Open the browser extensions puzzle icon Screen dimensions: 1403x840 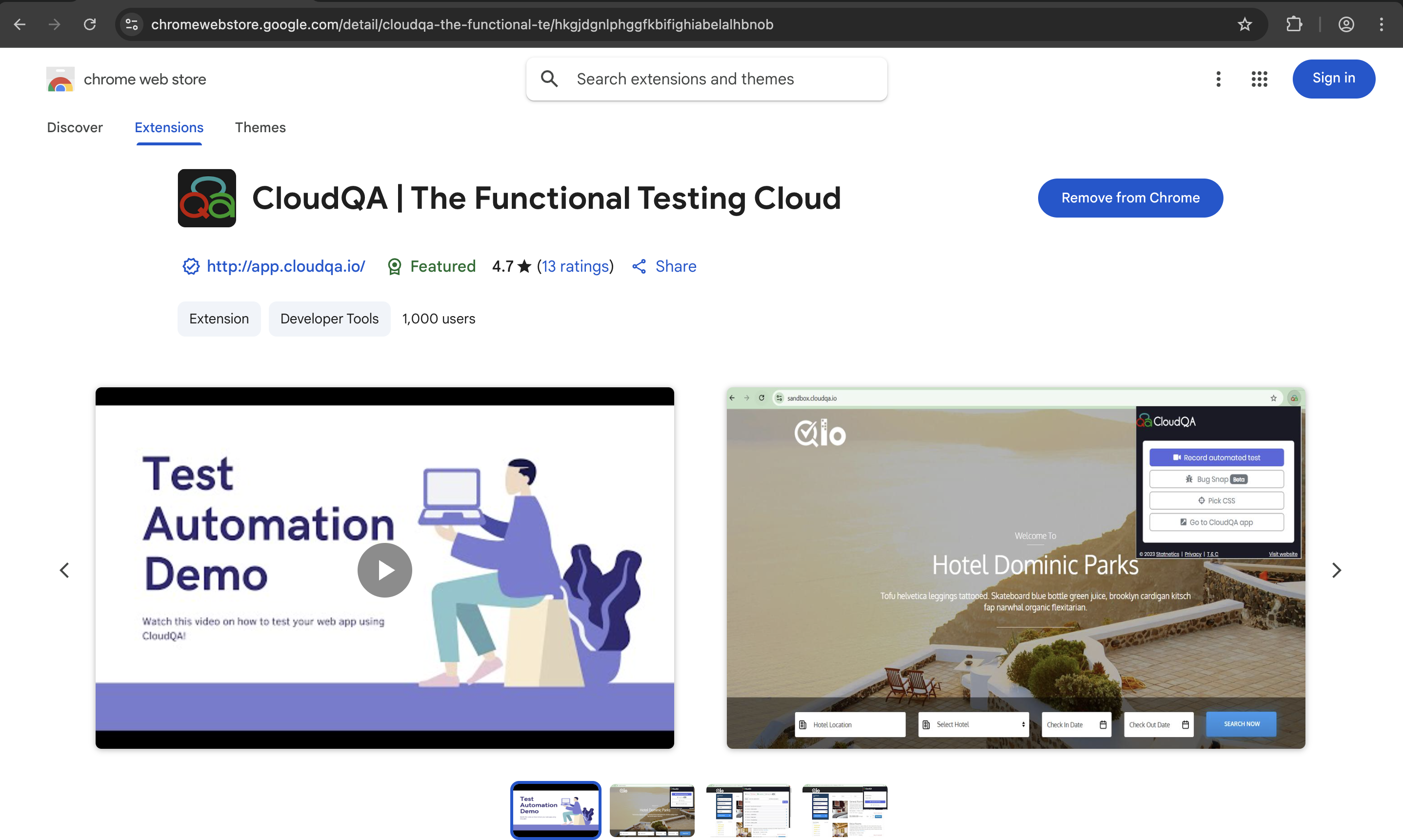(1294, 24)
